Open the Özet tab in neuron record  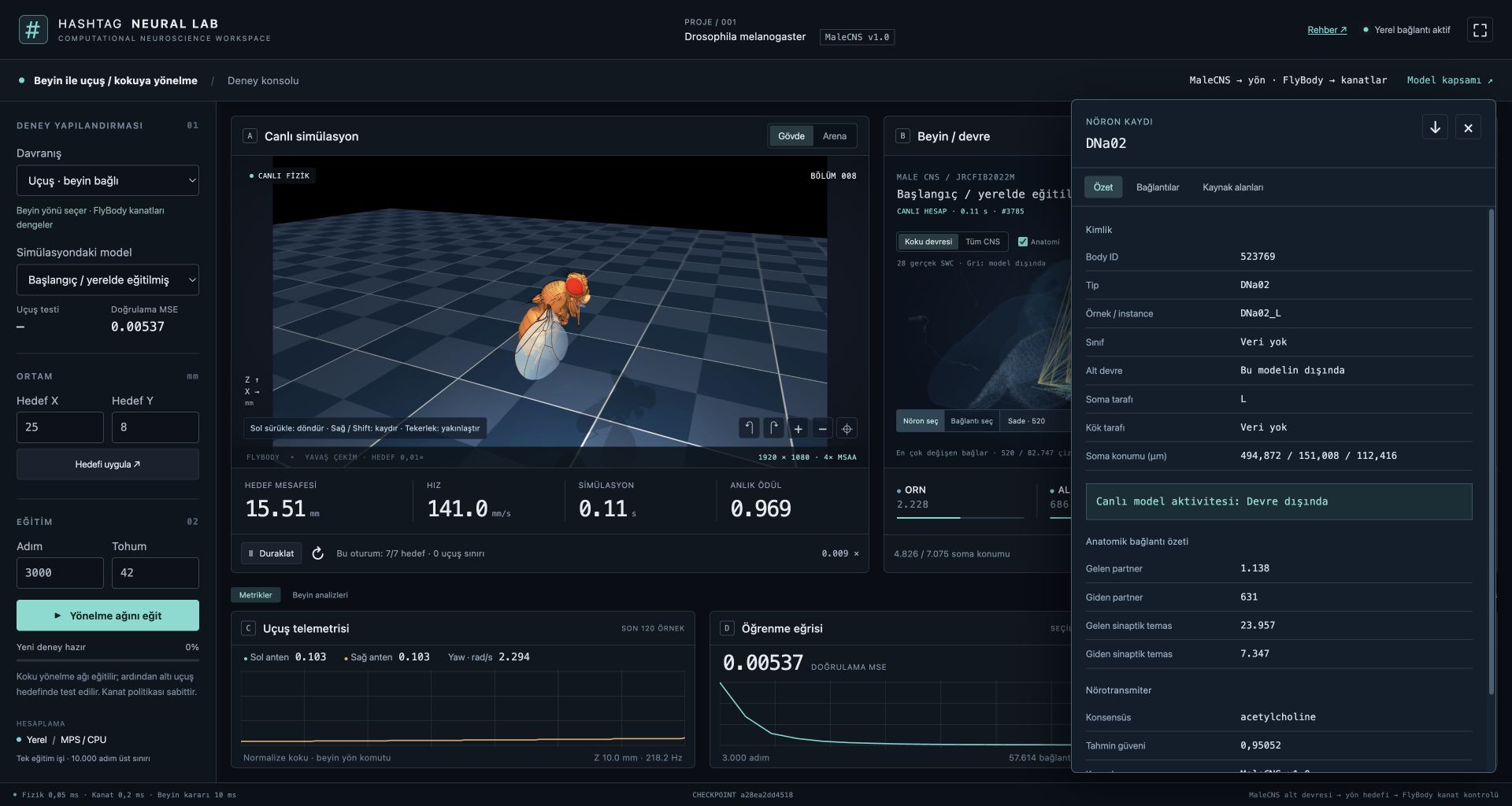pyautogui.click(x=1103, y=187)
